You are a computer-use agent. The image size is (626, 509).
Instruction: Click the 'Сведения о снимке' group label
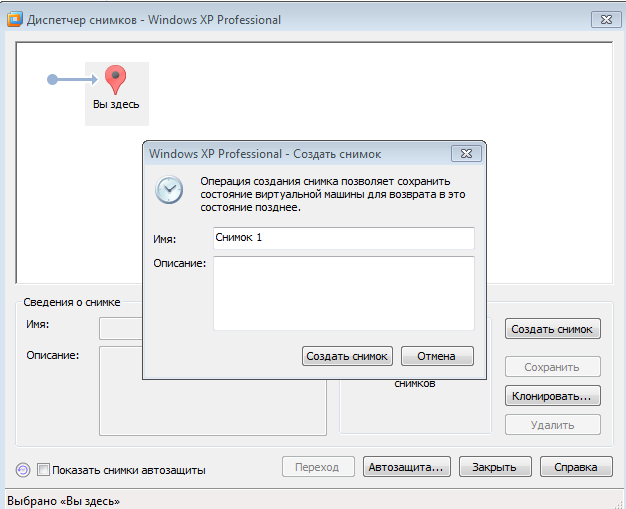72,302
